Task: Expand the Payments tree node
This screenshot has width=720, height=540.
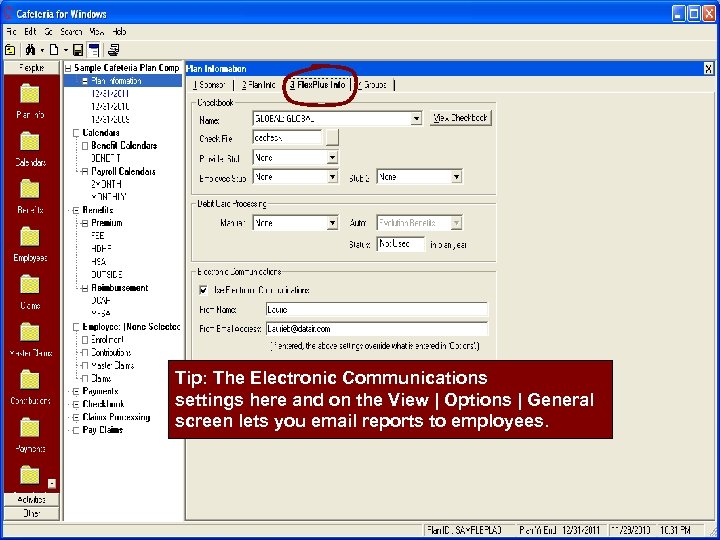Action: 76,392
